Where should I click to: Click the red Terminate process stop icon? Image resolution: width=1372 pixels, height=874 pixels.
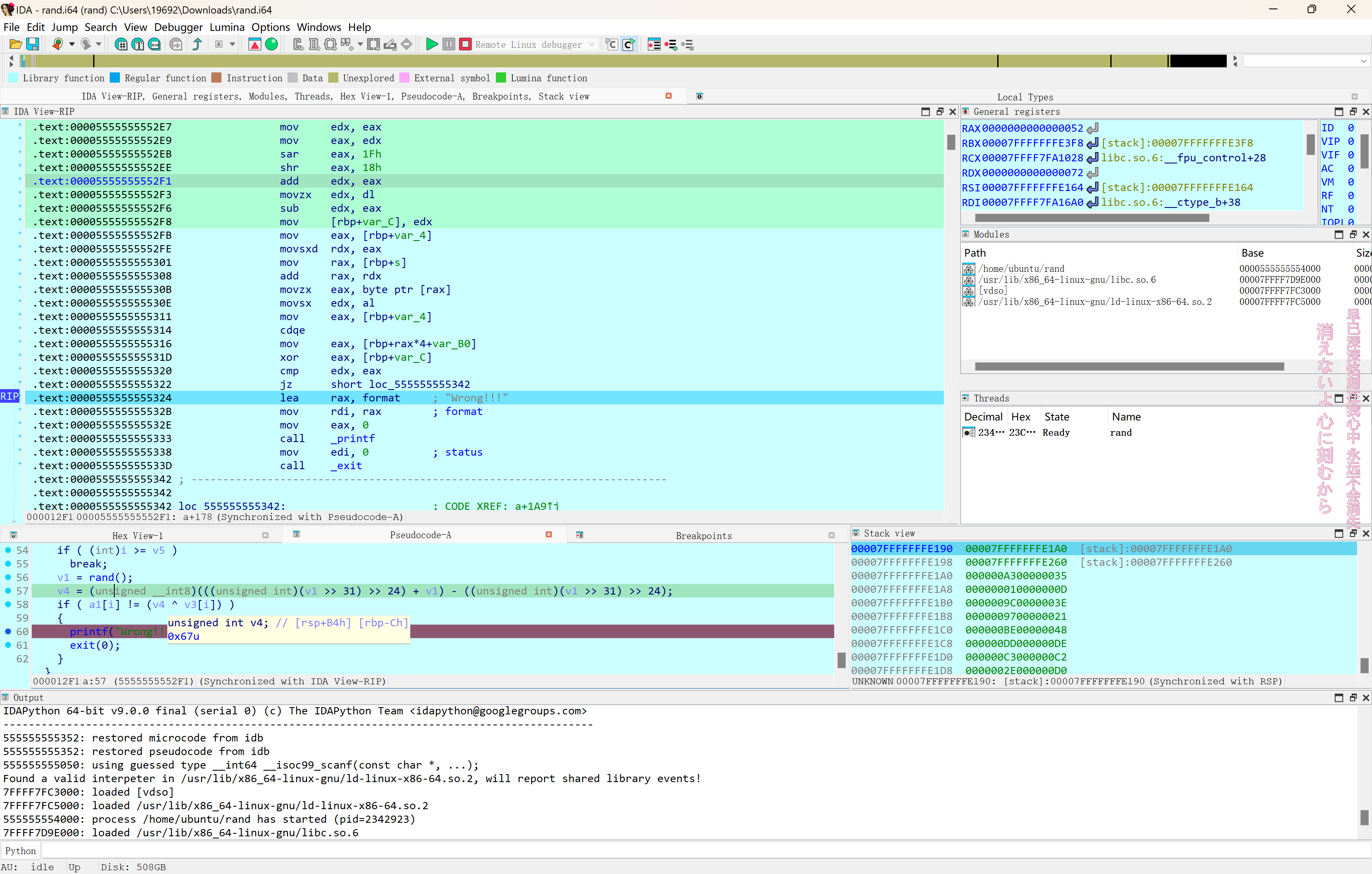465,44
